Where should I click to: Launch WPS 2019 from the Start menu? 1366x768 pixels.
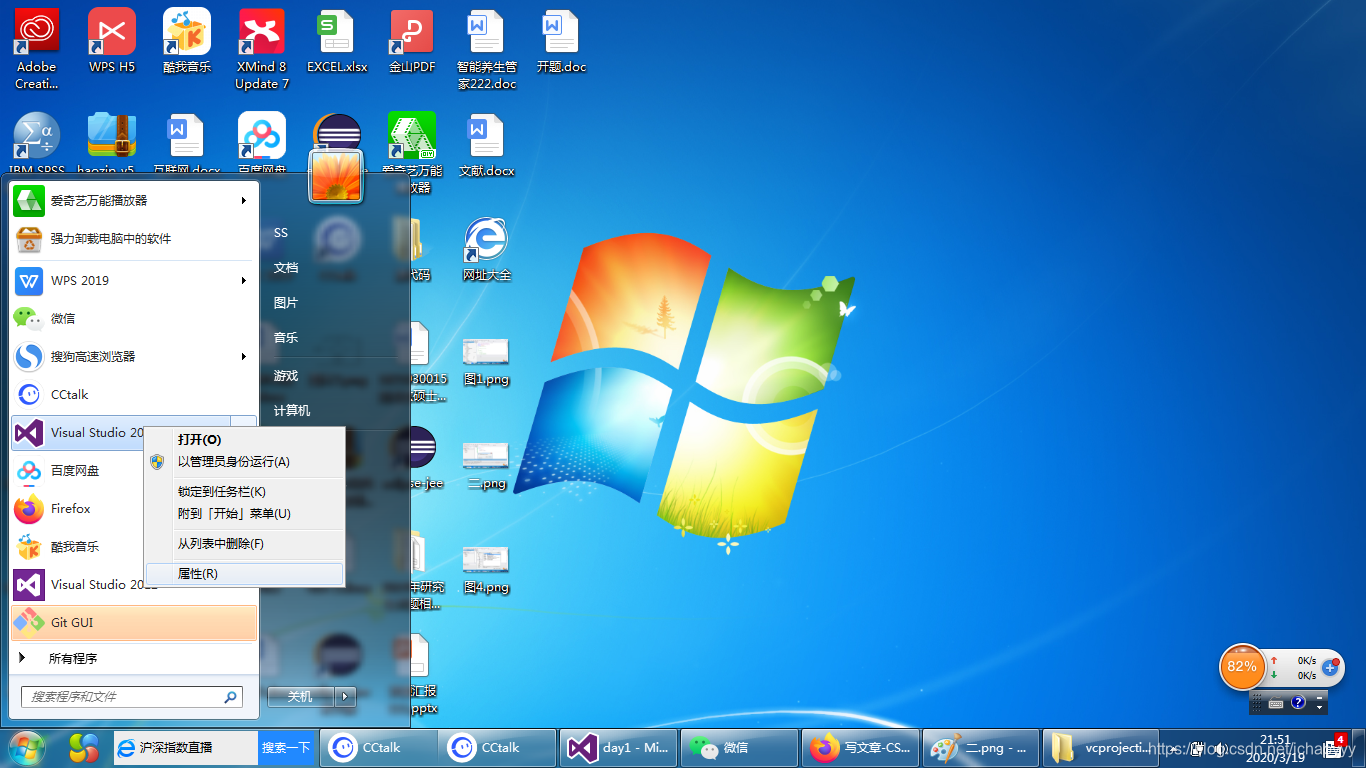[x=134, y=280]
